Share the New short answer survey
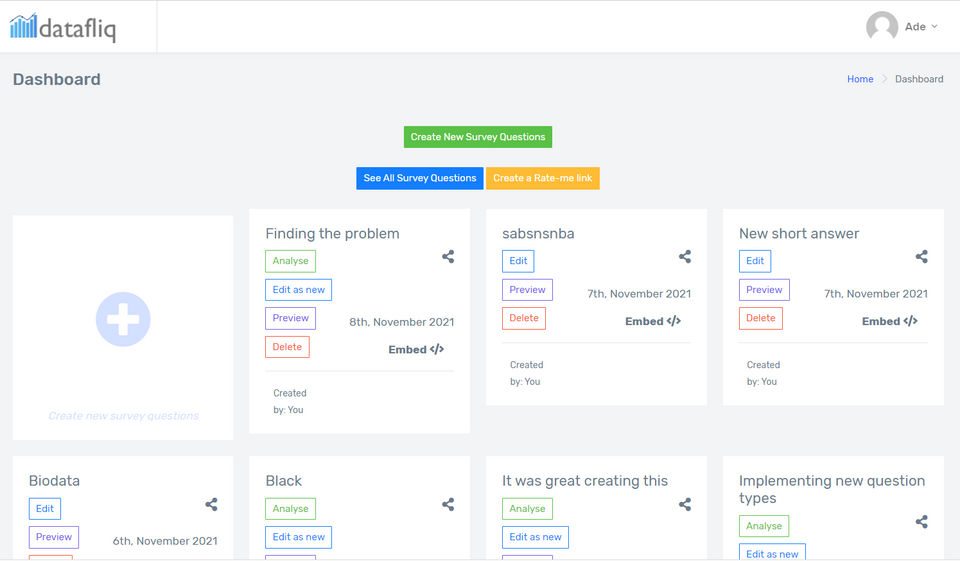 [x=921, y=257]
